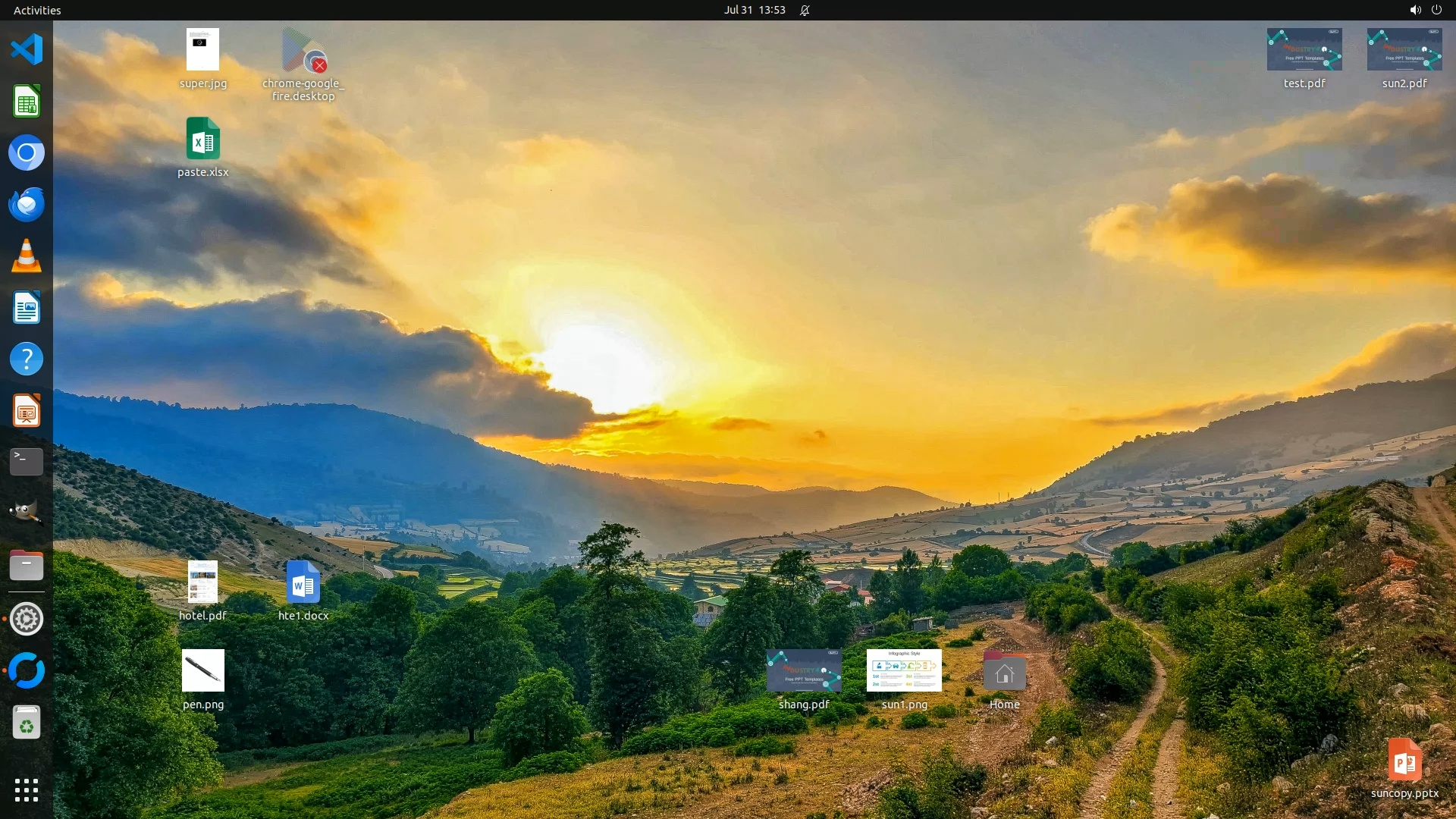This screenshot has width=1456, height=819.
Task: Select the hte1.docx document icon
Action: [303, 583]
